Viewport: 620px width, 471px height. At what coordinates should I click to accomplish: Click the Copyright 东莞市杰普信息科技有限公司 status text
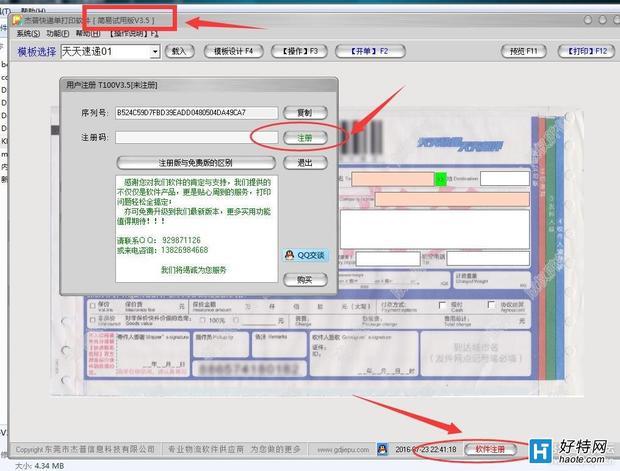(x=85, y=450)
